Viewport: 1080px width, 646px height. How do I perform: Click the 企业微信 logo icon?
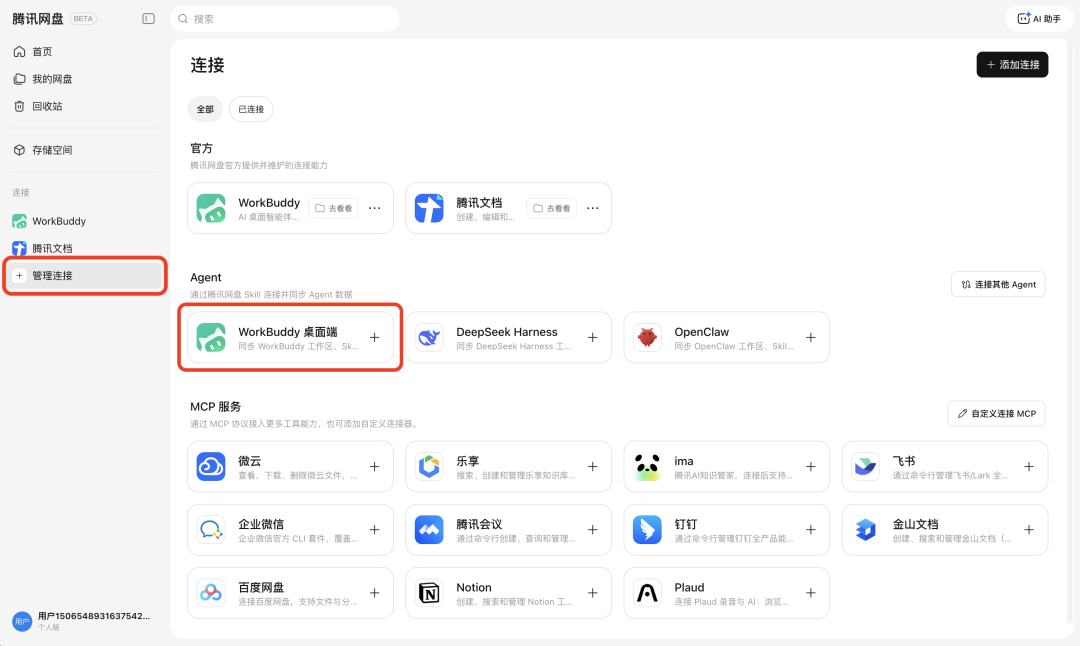pyautogui.click(x=211, y=530)
